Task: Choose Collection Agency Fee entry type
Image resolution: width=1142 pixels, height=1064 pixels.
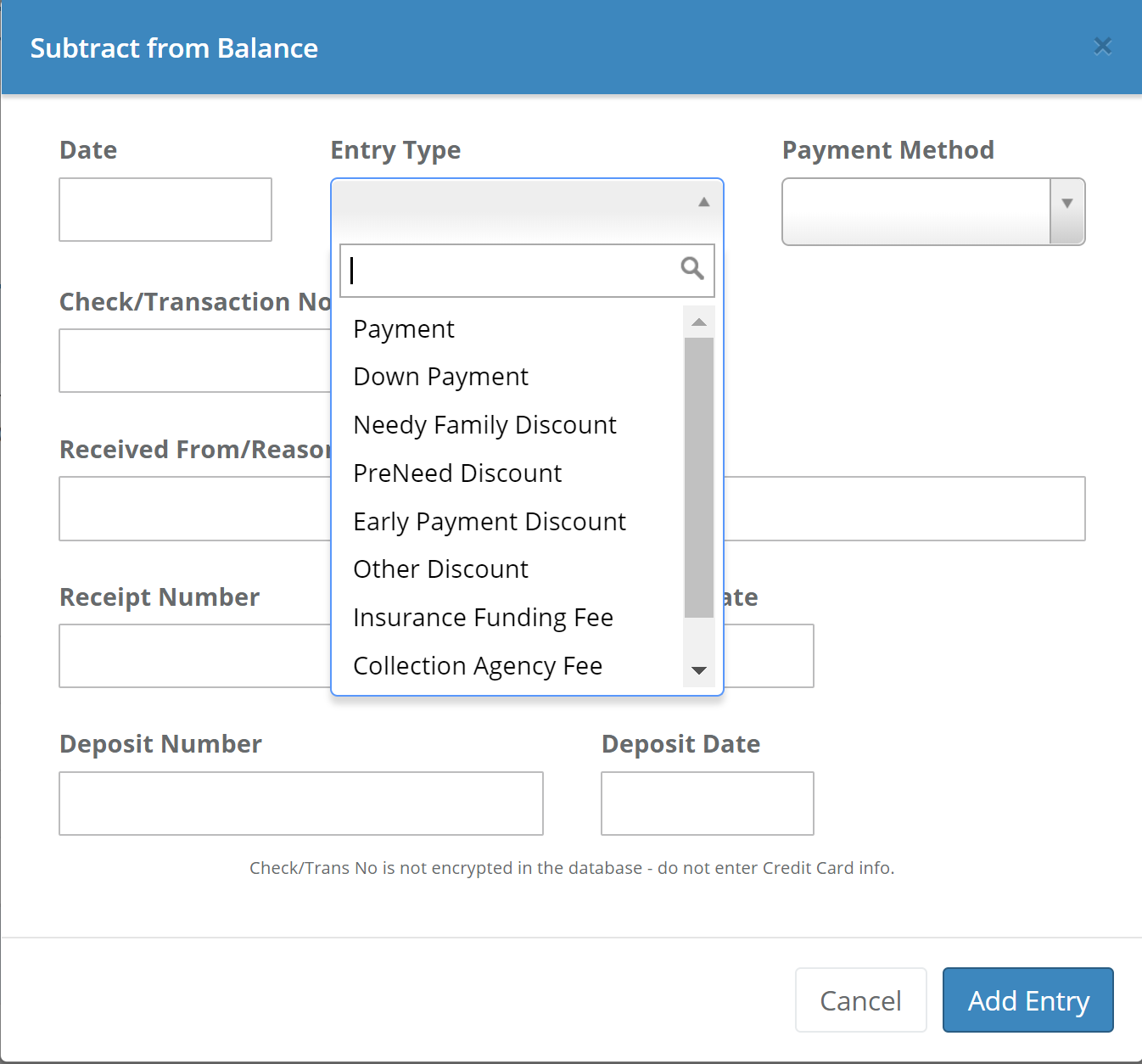Action: click(478, 666)
